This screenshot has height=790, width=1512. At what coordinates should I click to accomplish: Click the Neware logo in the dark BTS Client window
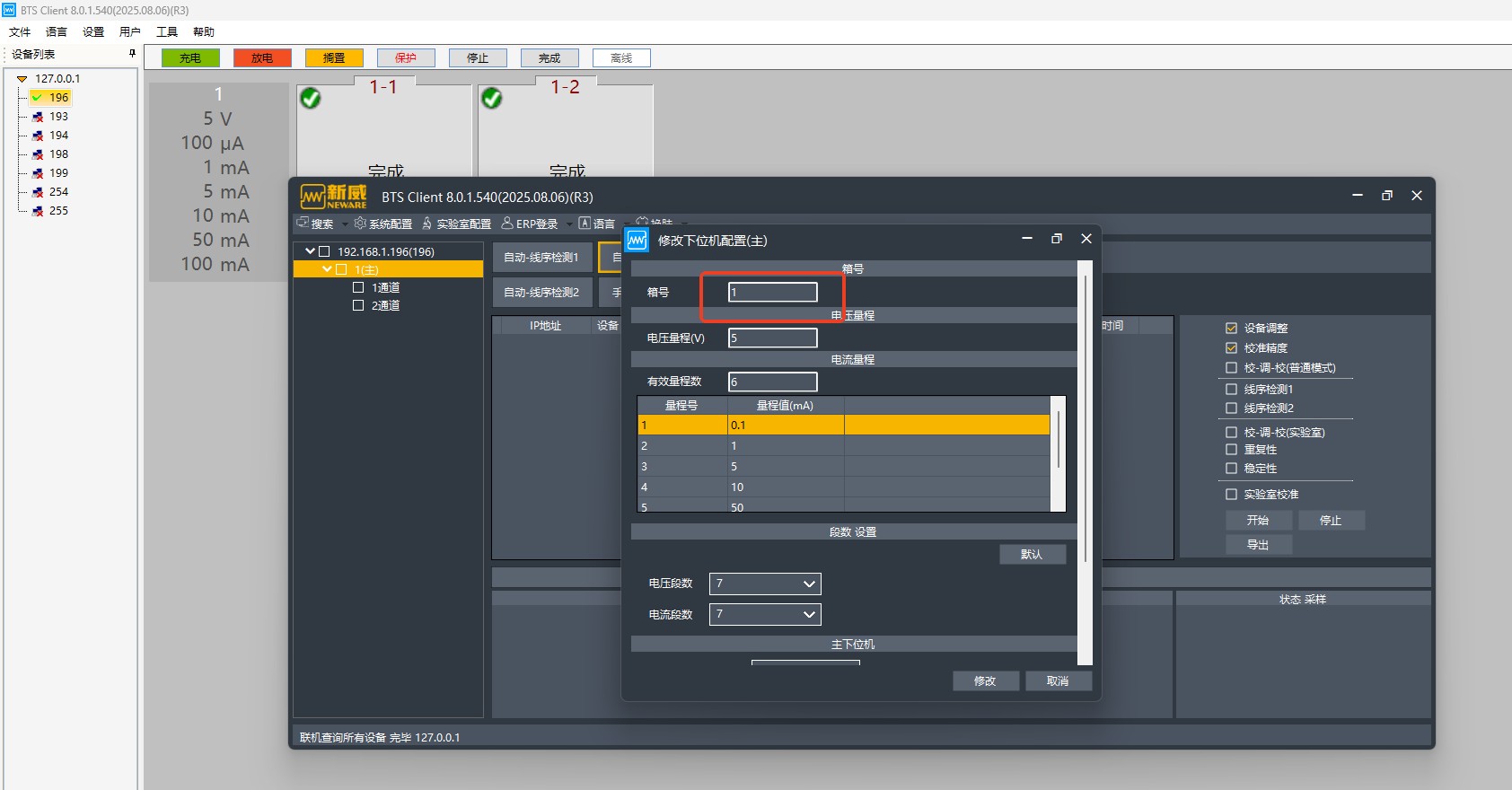pyautogui.click(x=333, y=197)
